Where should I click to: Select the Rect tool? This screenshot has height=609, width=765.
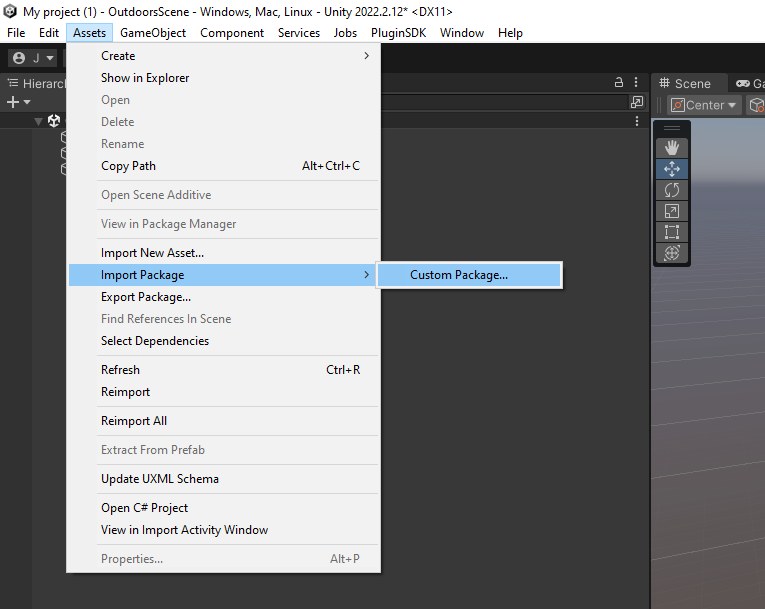(x=671, y=232)
